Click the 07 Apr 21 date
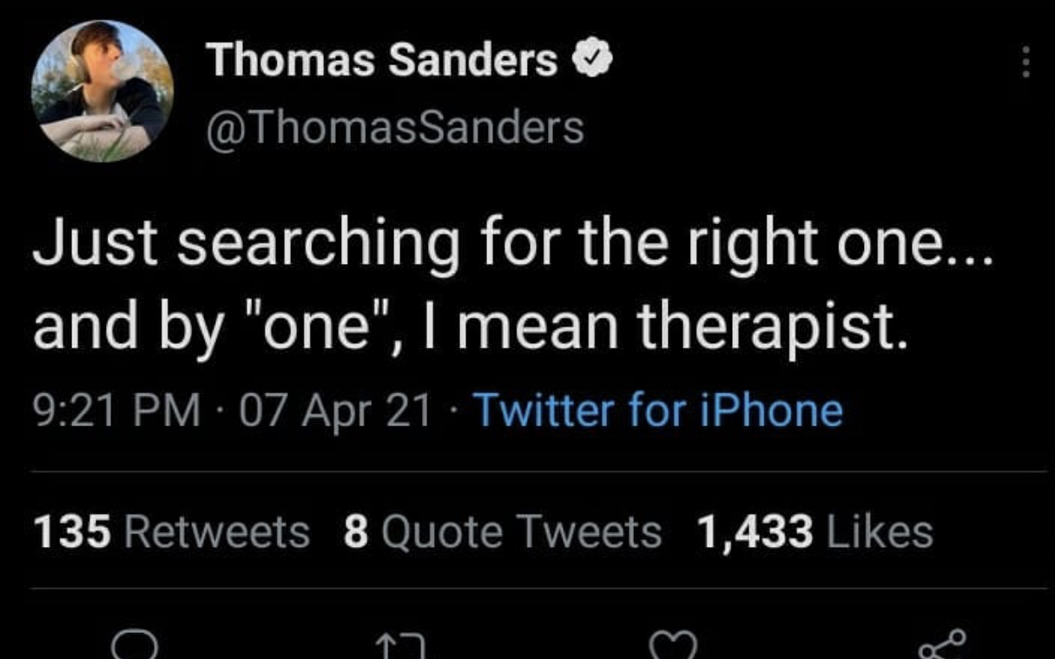 tap(335, 410)
